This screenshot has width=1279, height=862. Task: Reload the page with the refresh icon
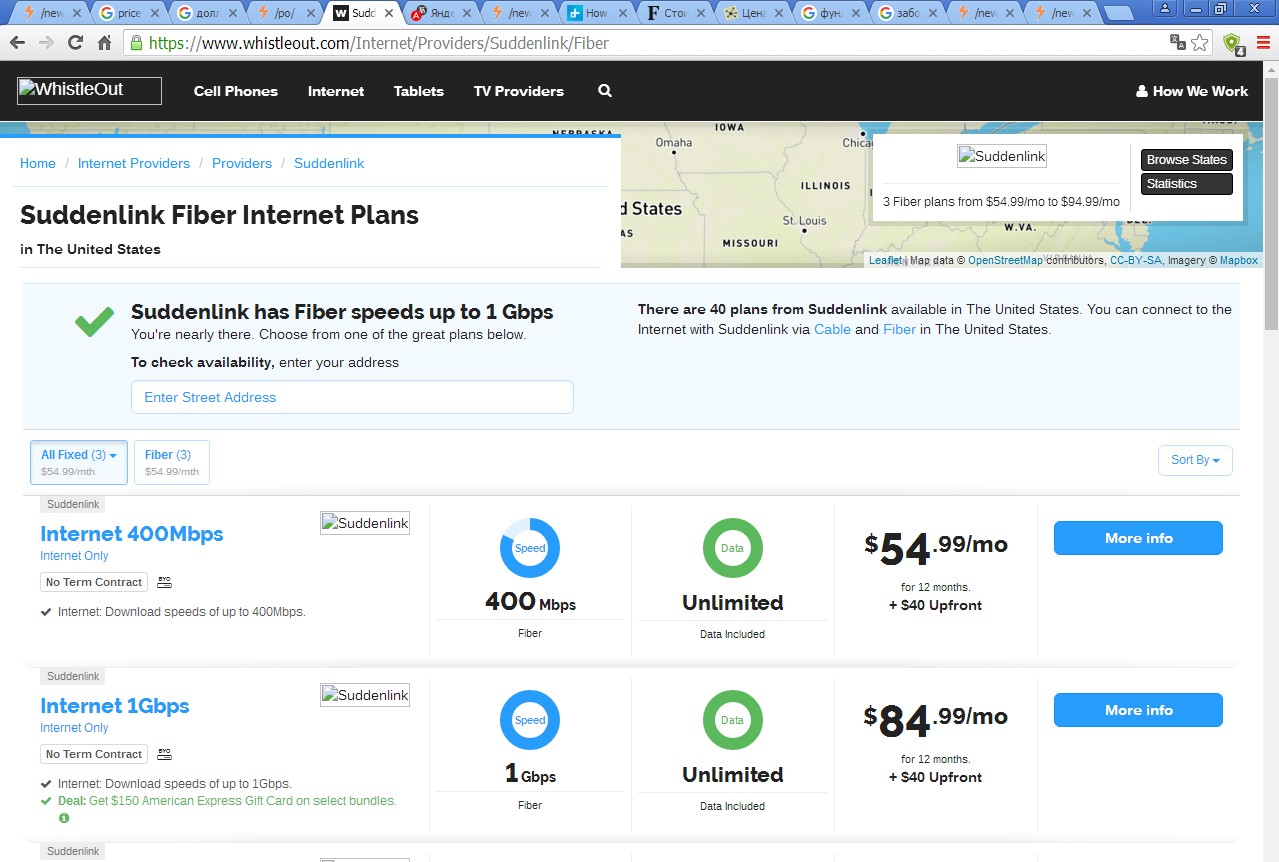coord(75,43)
